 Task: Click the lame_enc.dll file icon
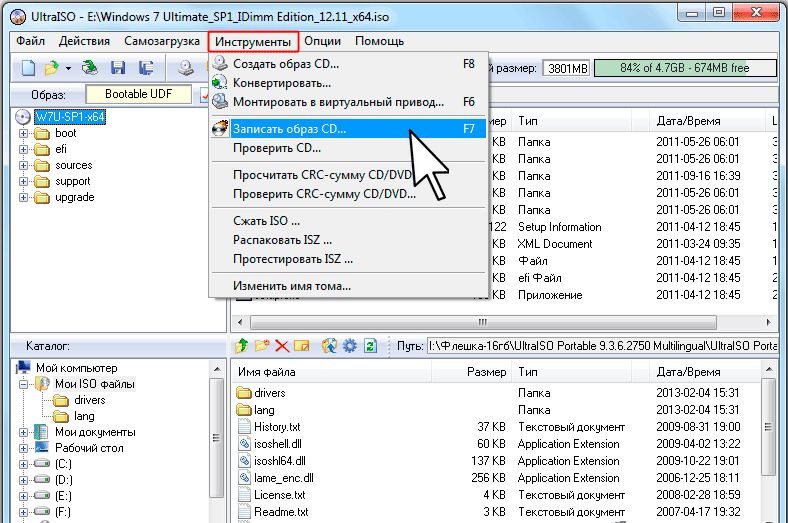[244, 478]
